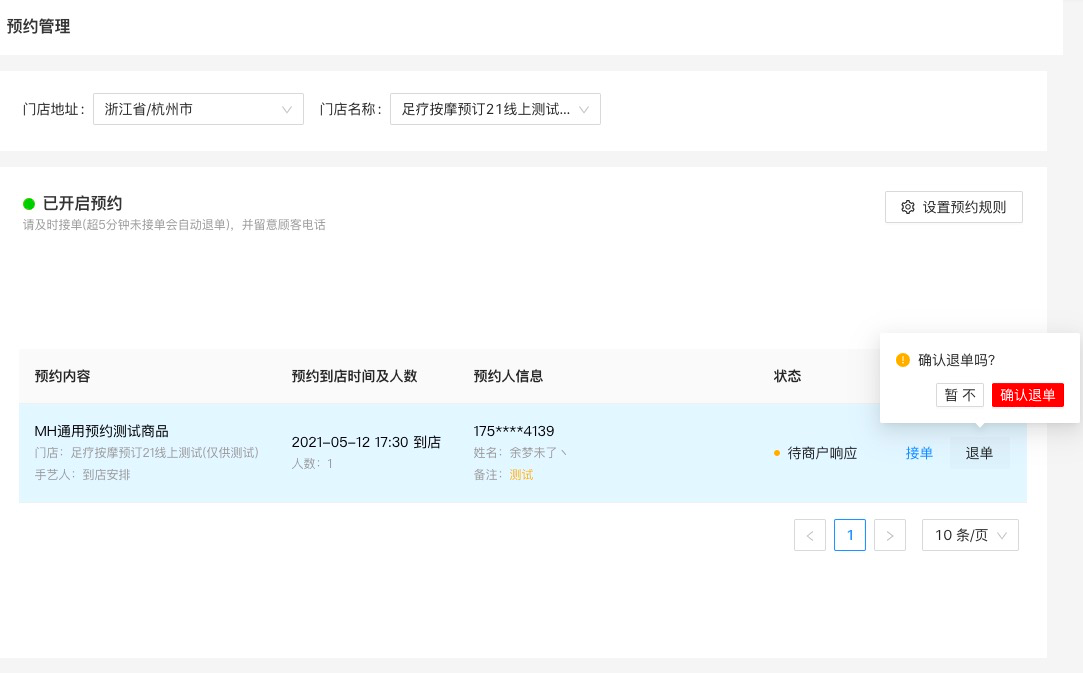
Task: Click the 2021-05-12 17:30 到店 time
Action: [x=366, y=442]
